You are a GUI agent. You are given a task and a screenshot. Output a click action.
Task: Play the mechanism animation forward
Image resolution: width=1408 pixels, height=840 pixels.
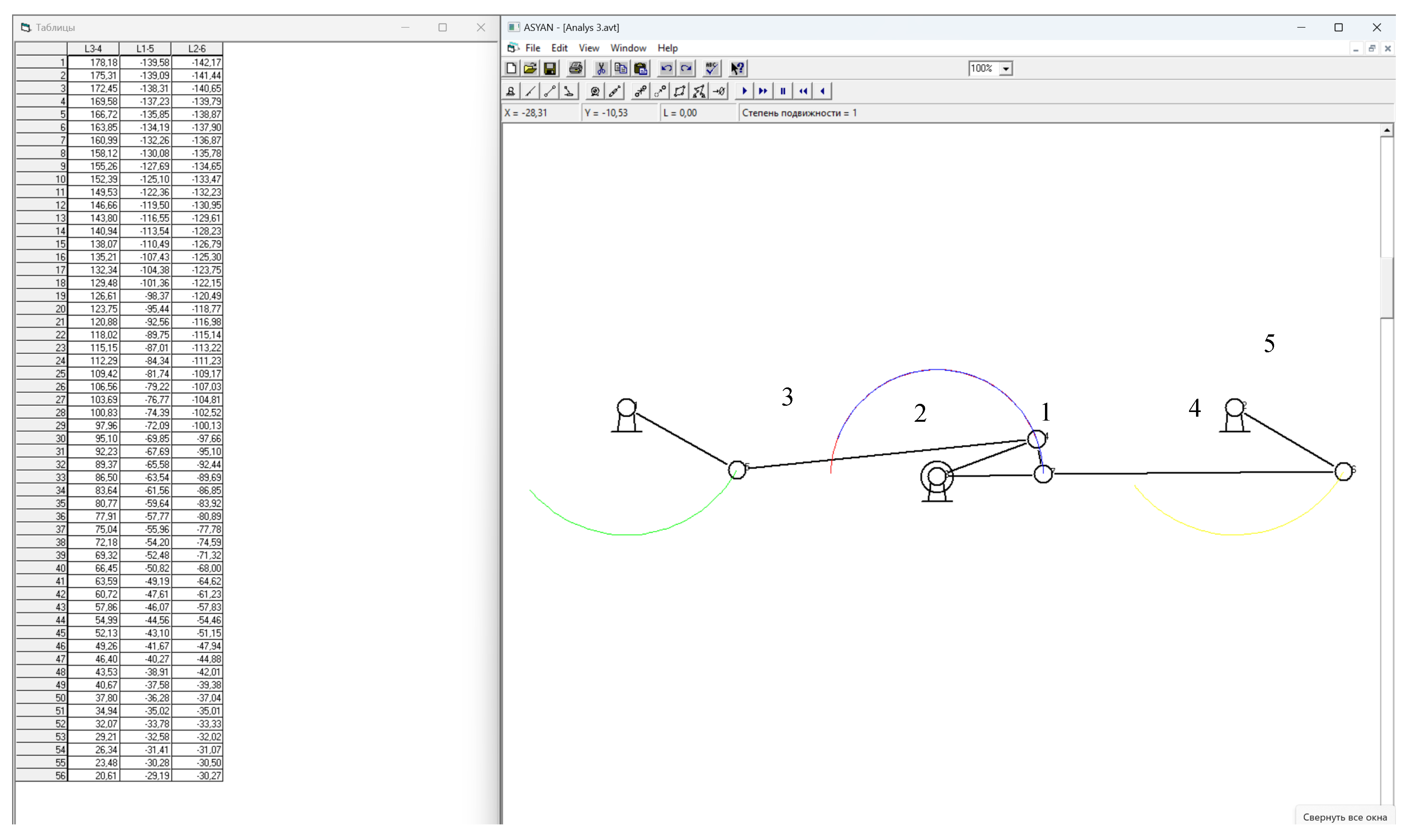(744, 91)
